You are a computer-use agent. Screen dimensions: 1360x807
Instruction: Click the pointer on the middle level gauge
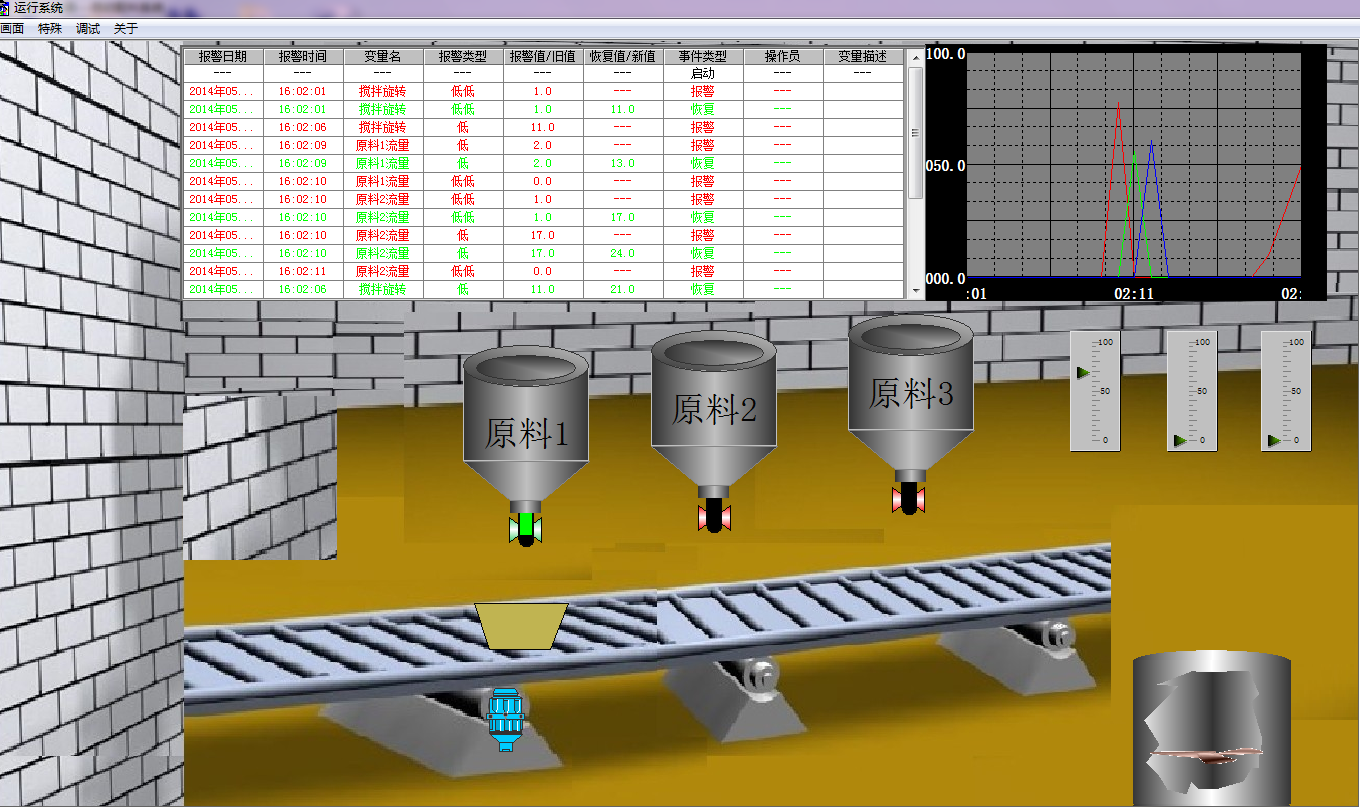[1181, 440]
